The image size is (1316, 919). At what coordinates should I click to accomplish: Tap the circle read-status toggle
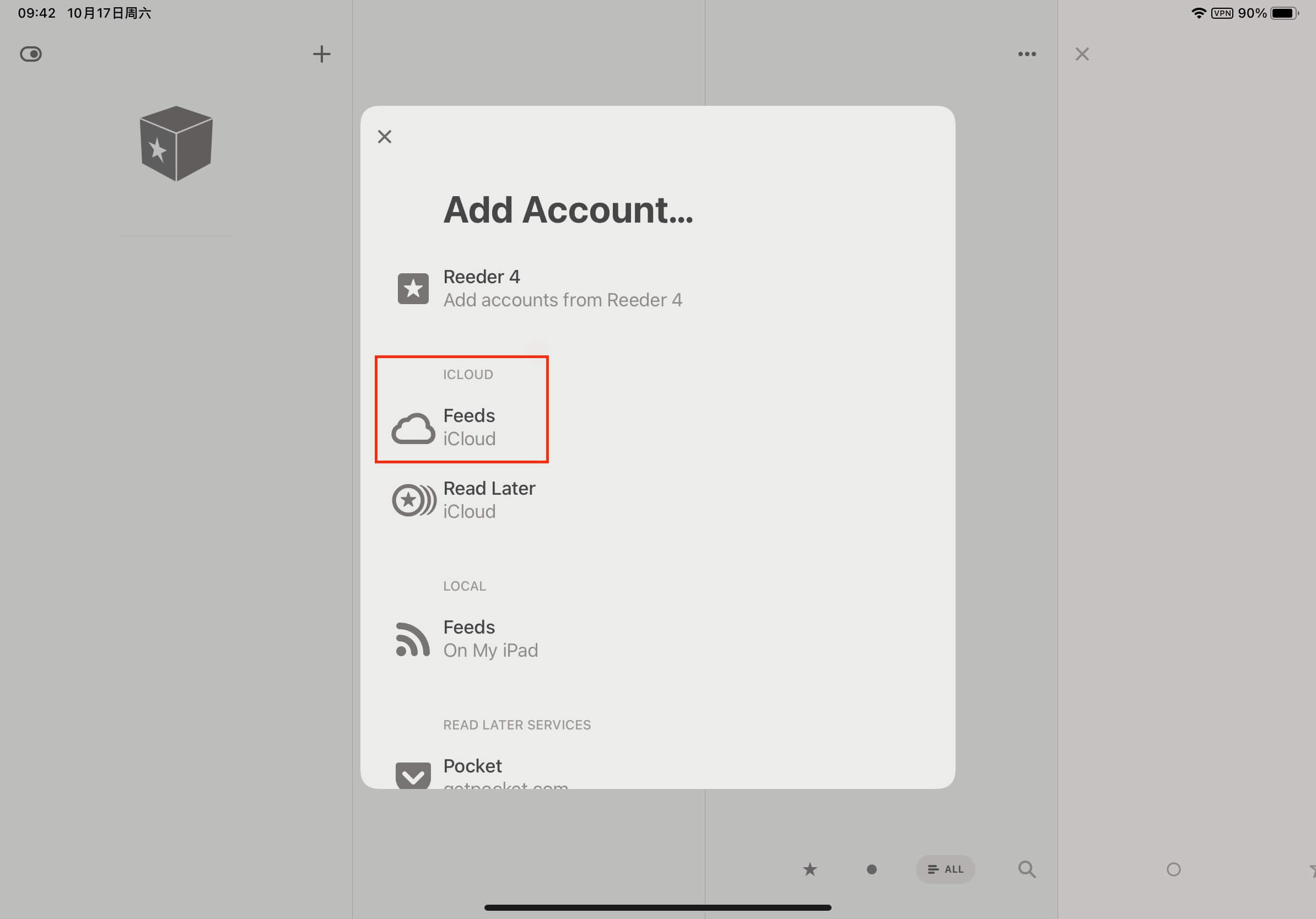(1173, 869)
